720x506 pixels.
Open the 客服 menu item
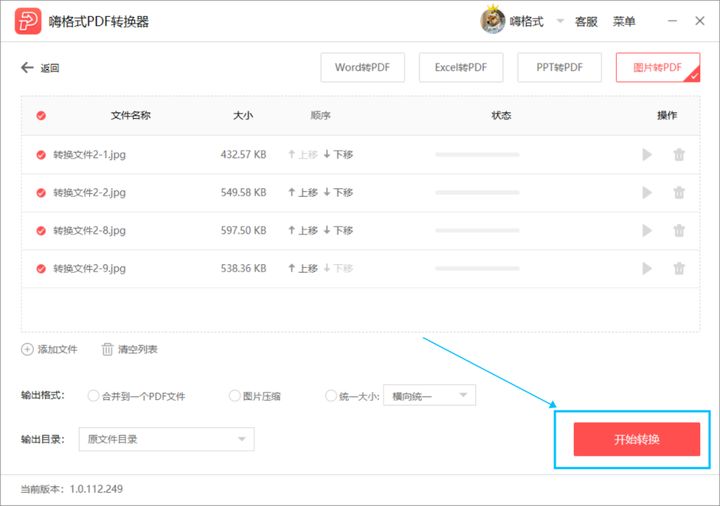586,22
